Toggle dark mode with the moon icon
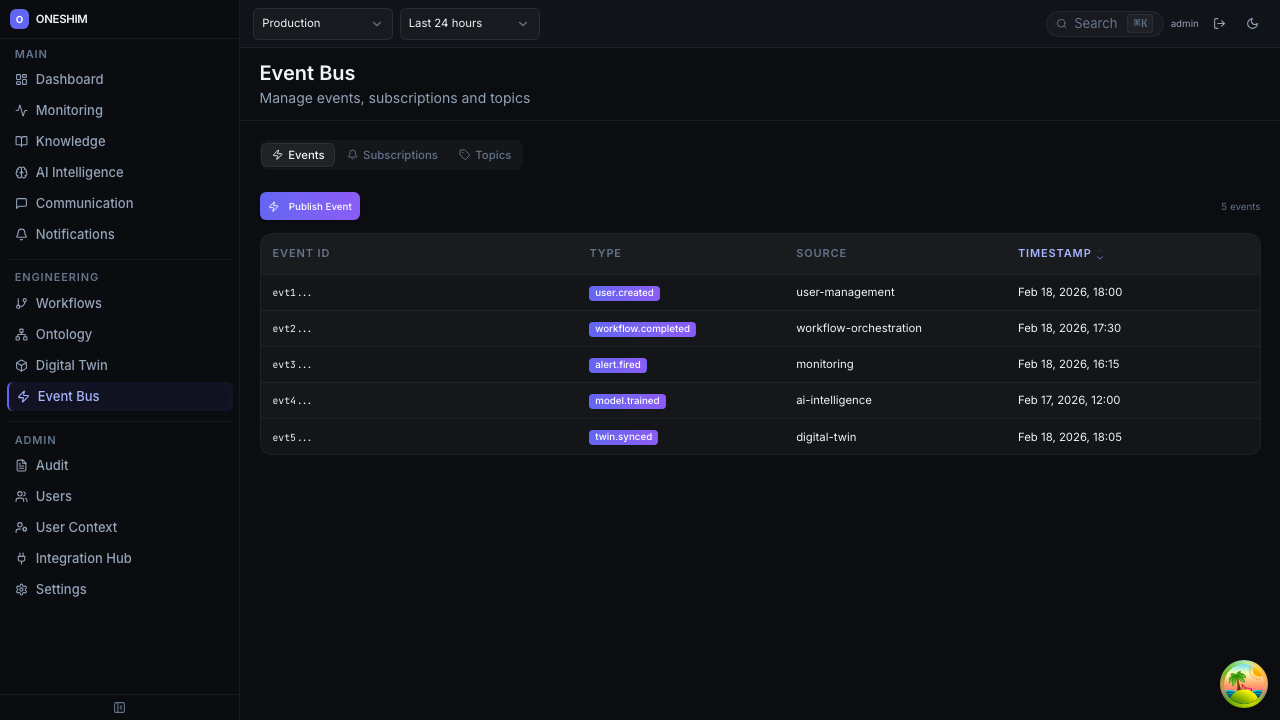Screen dimensions: 1280x720 pyautogui.click(x=1252, y=23)
